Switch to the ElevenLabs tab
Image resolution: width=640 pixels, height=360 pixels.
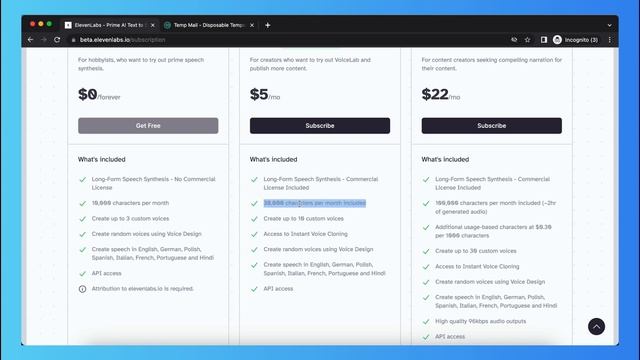tap(109, 25)
